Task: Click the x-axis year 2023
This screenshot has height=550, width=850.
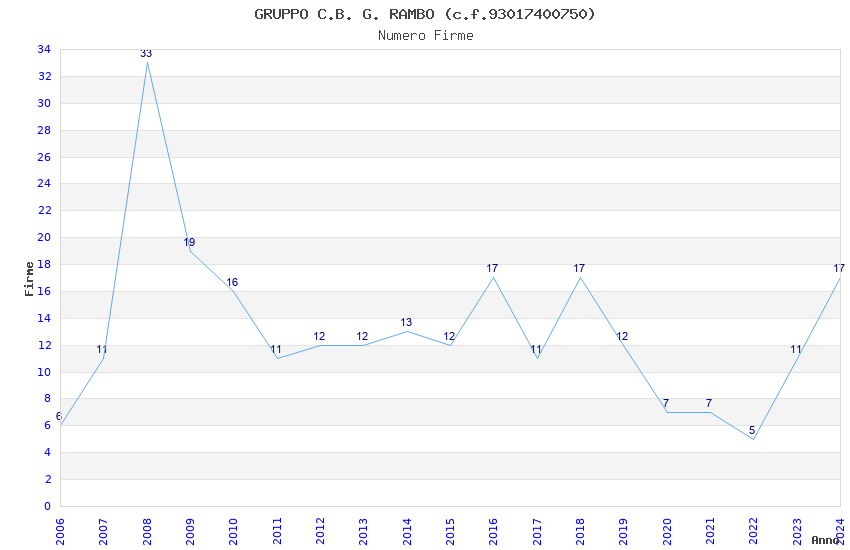Action: [x=796, y=532]
